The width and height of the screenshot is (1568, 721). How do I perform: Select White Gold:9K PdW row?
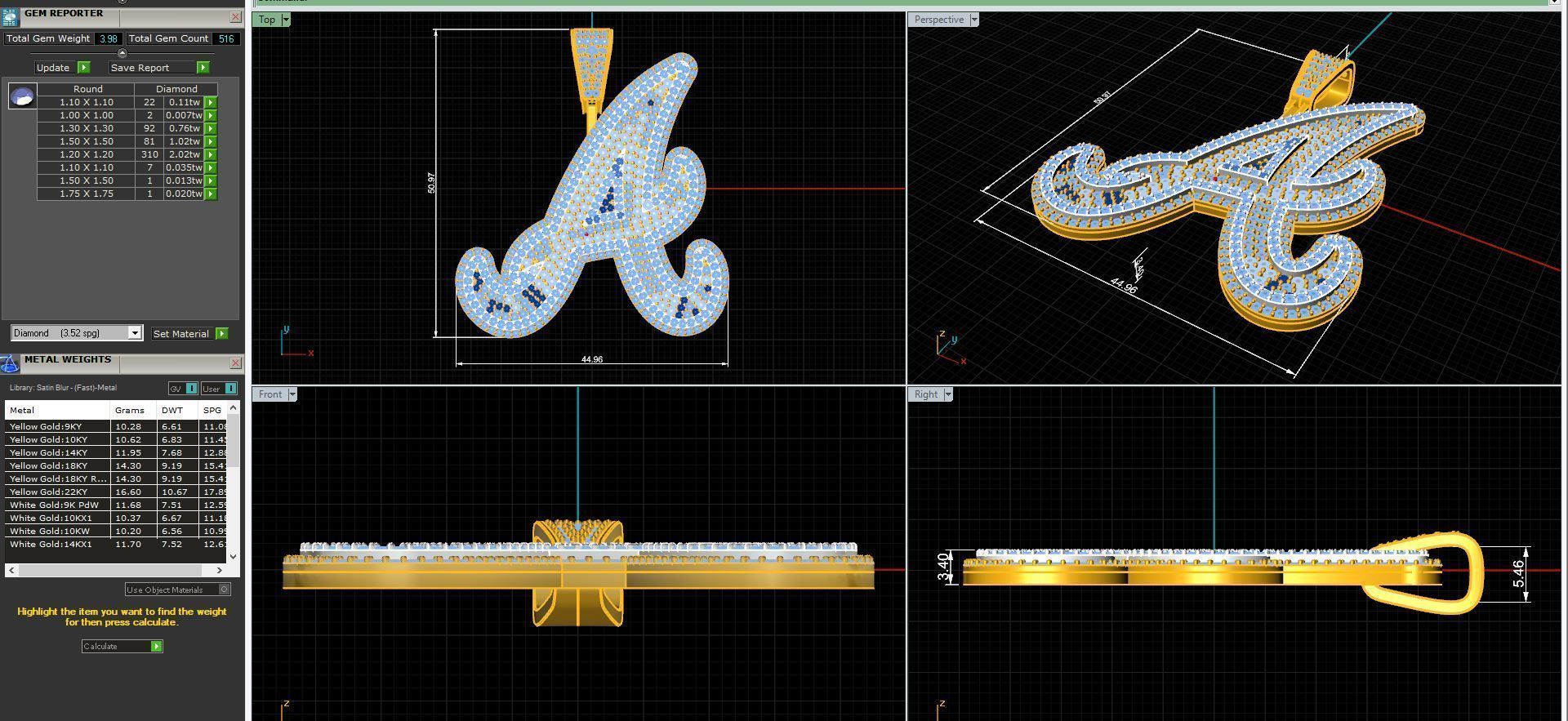(116, 505)
